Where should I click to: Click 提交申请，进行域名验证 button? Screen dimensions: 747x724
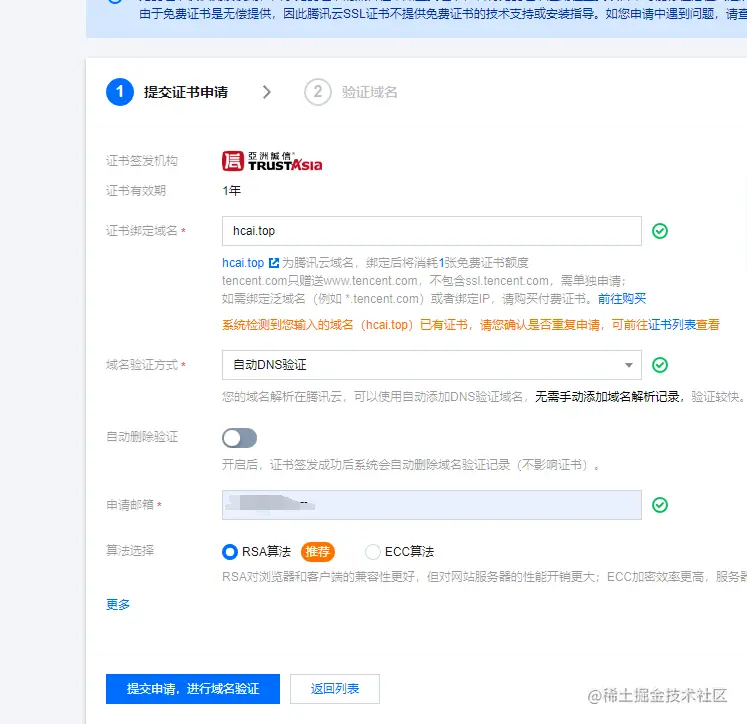[193, 689]
